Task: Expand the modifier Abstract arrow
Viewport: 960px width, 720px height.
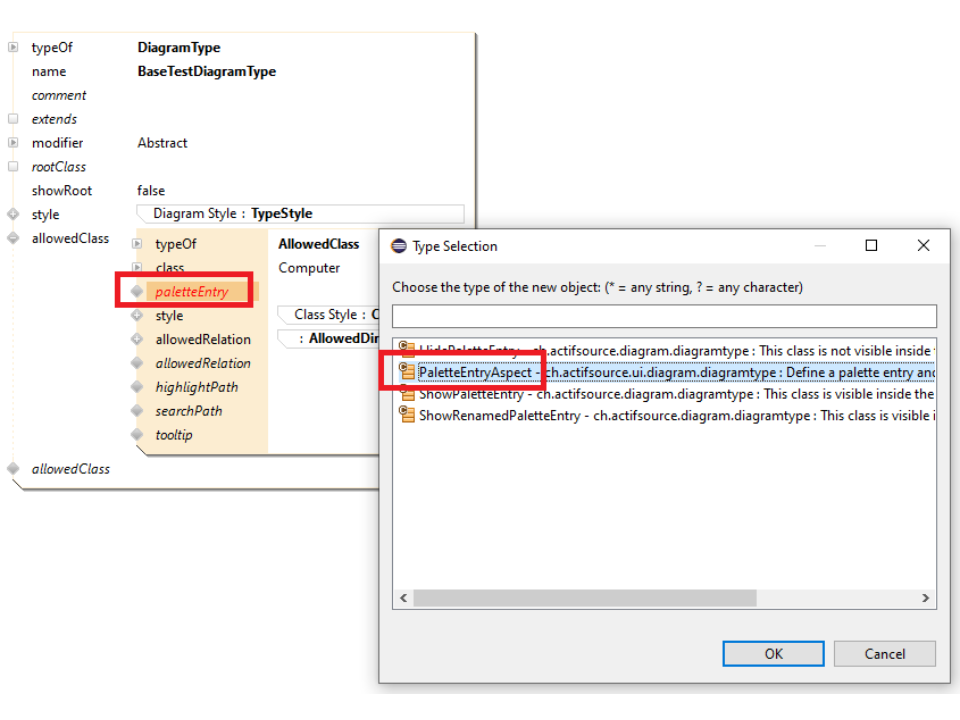Action: pyautogui.click(x=13, y=143)
